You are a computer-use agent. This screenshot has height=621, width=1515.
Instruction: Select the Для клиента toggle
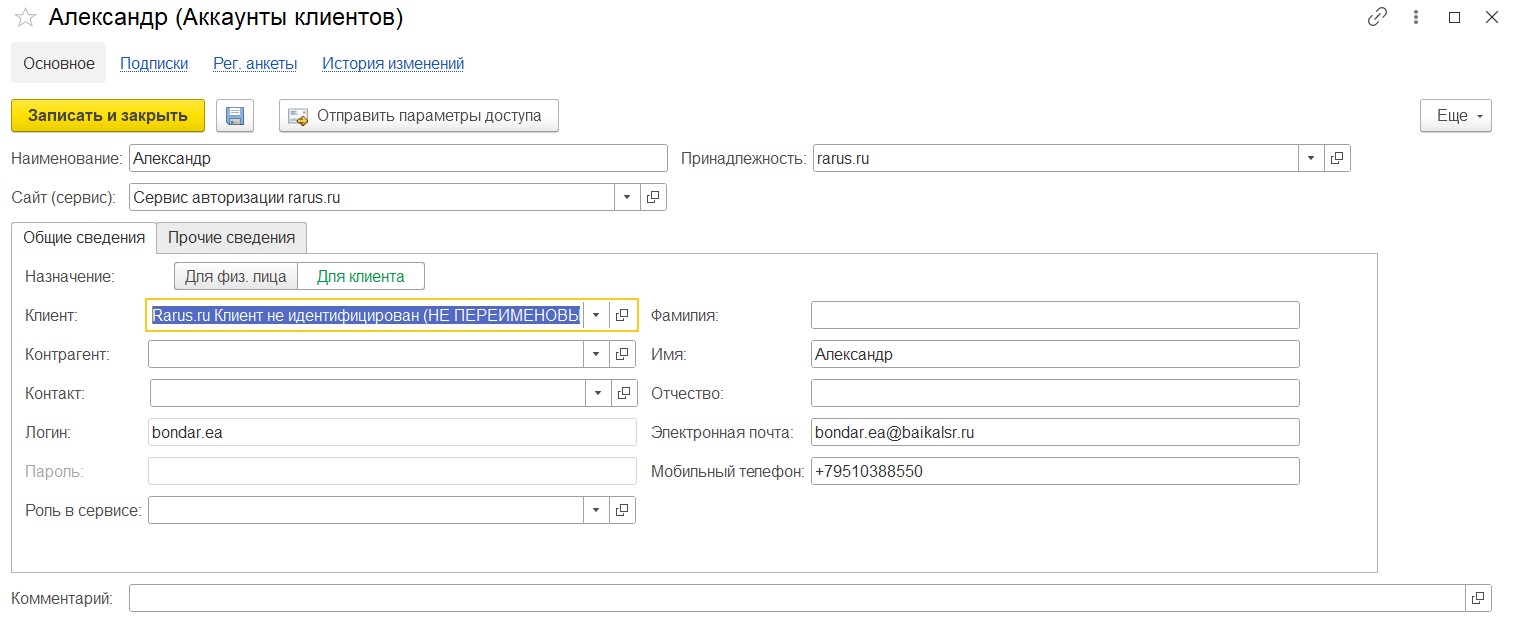[361, 276]
